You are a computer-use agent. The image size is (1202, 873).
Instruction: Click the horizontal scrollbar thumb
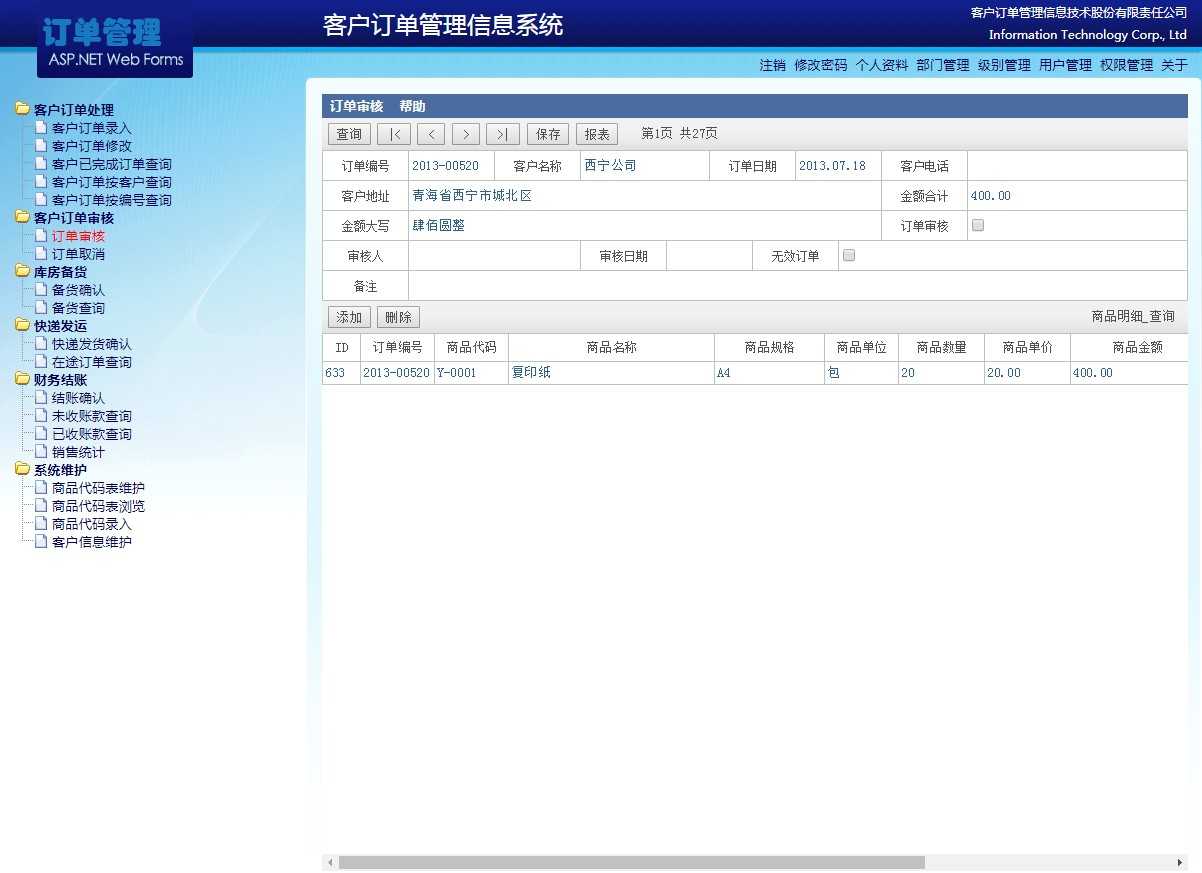click(632, 862)
